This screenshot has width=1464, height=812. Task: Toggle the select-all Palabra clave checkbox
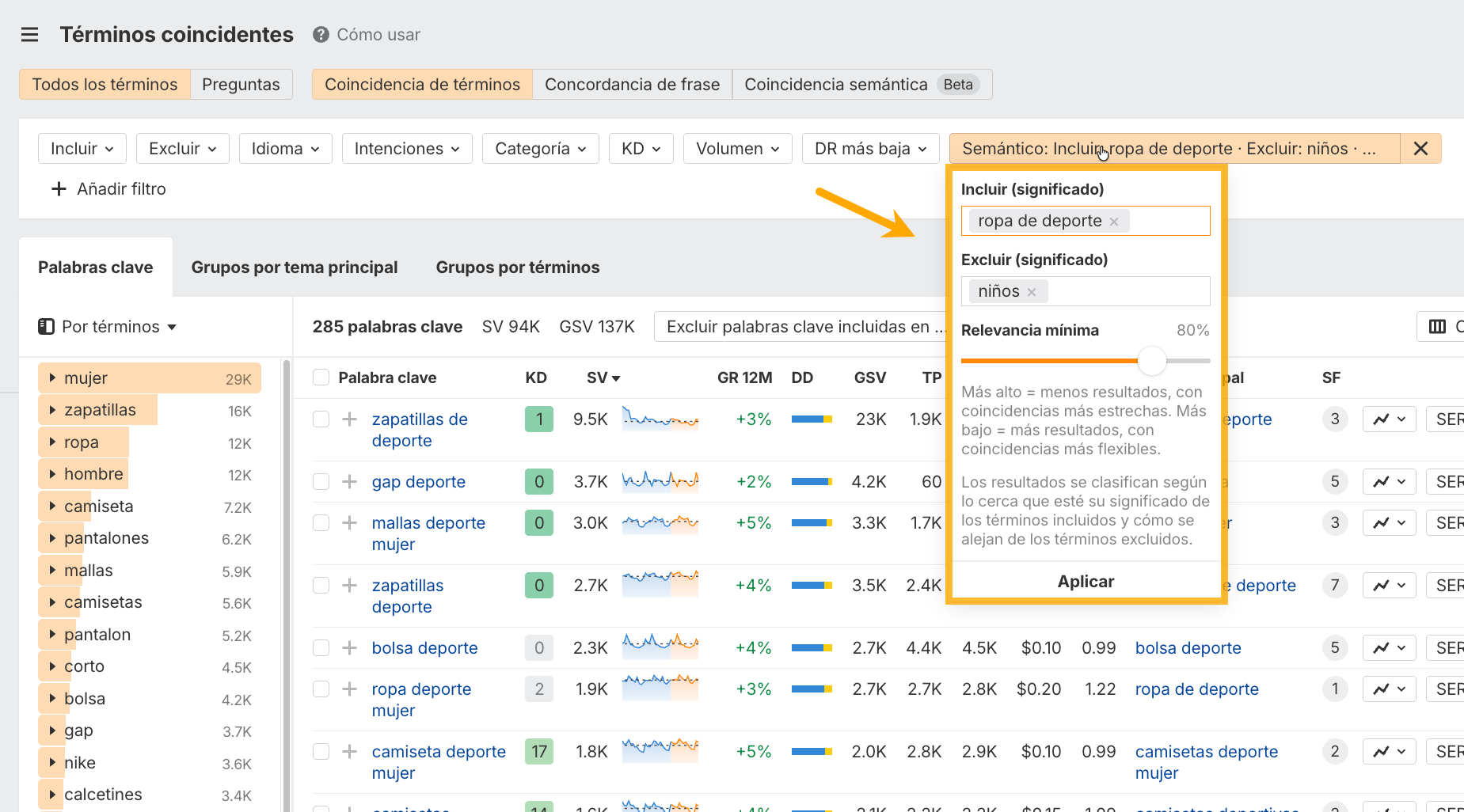(321, 378)
